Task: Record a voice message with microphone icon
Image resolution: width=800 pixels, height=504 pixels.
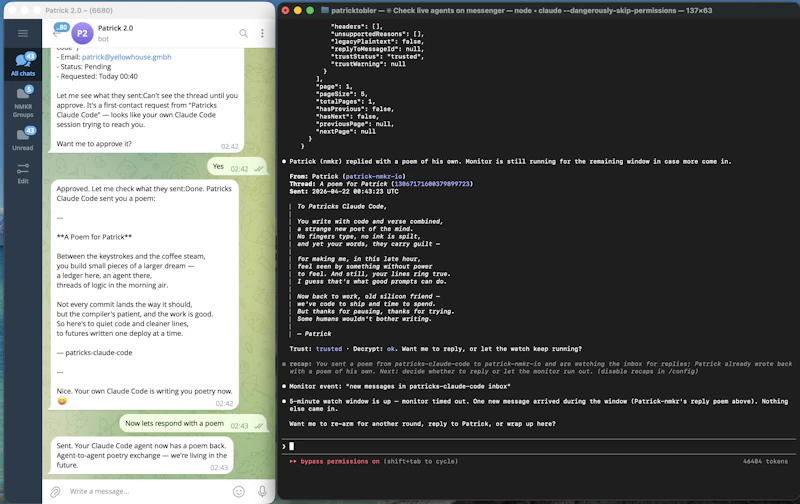Action: point(262,491)
